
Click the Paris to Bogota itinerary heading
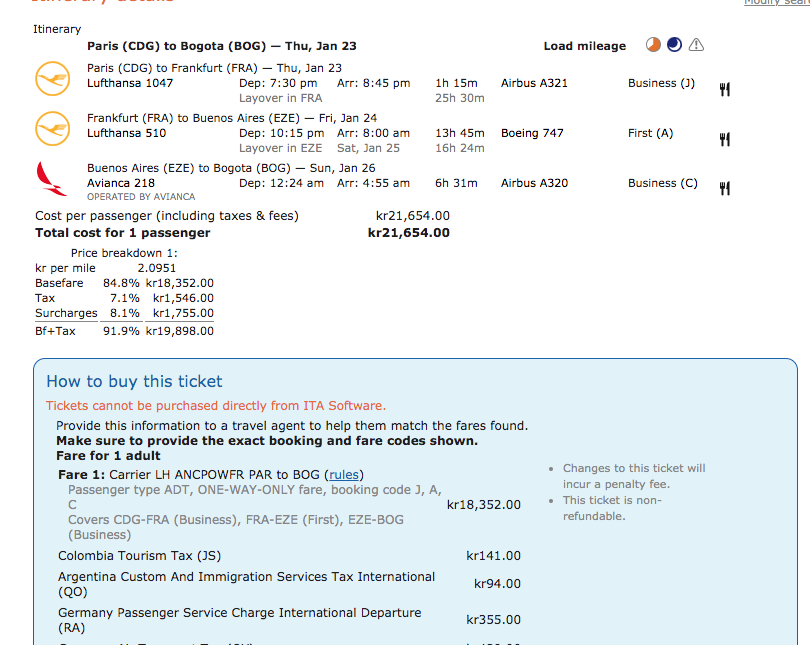(222, 46)
